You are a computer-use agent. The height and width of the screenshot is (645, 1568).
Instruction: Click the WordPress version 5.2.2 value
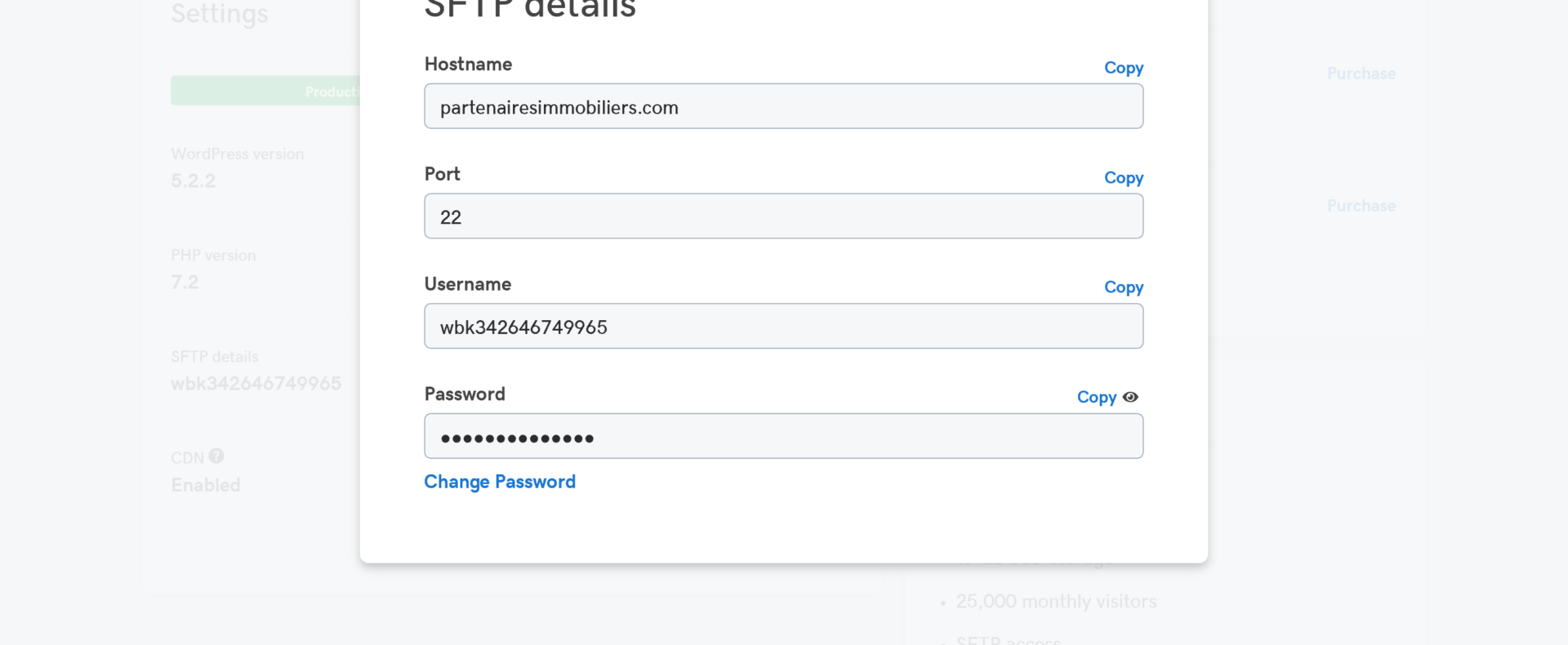[x=194, y=180]
